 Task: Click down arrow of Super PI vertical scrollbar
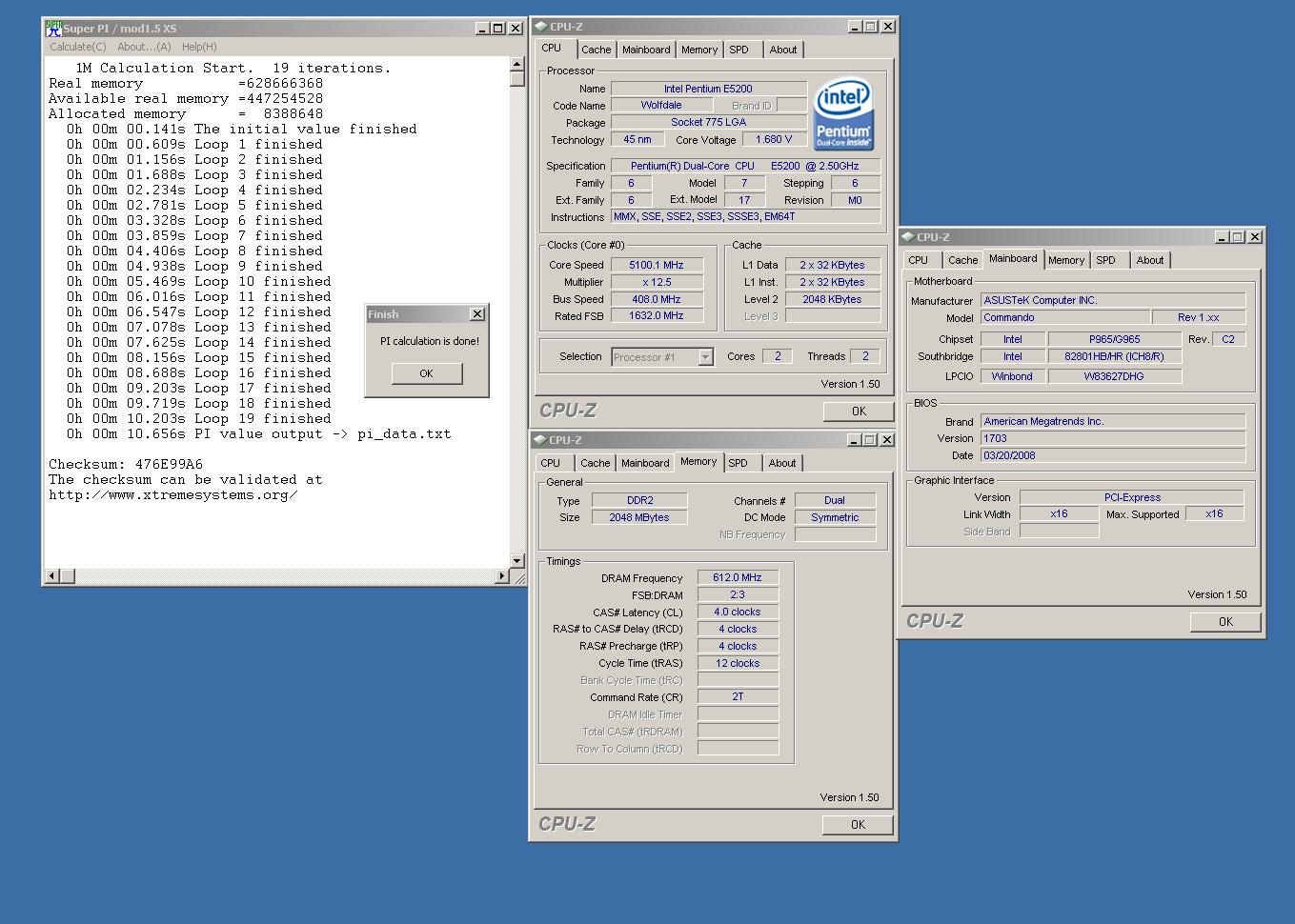(x=517, y=561)
